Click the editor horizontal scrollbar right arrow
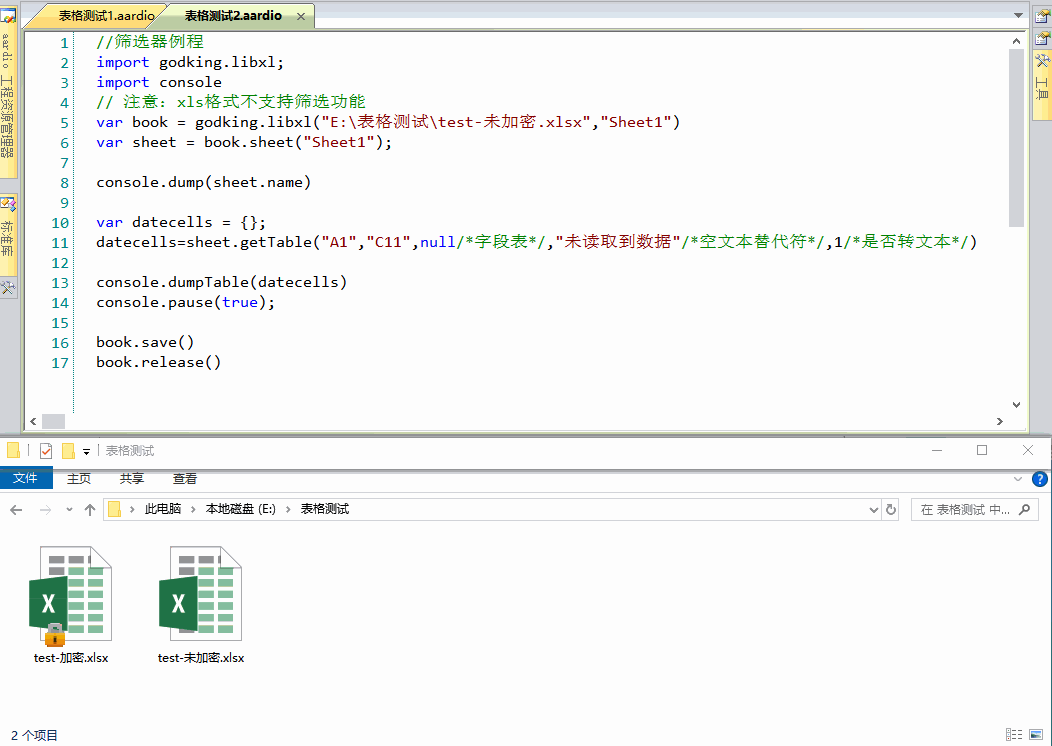The height and width of the screenshot is (746, 1052). point(1000,421)
